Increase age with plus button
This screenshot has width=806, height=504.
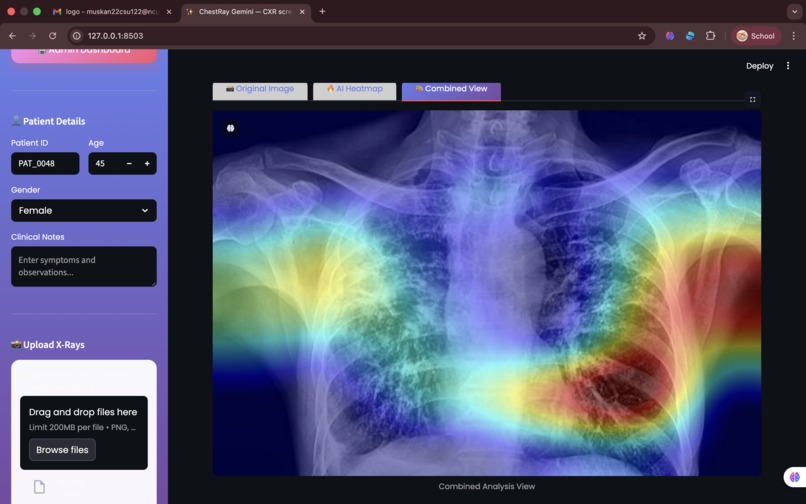147,164
